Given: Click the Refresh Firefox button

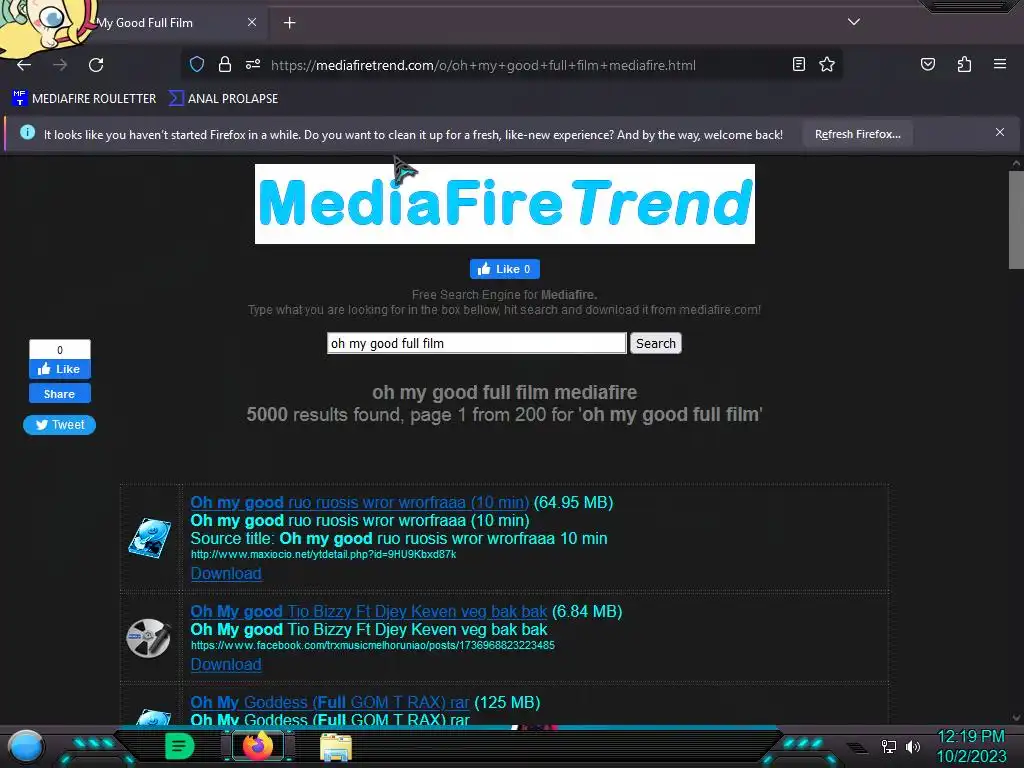Looking at the screenshot, I should coord(857,135).
